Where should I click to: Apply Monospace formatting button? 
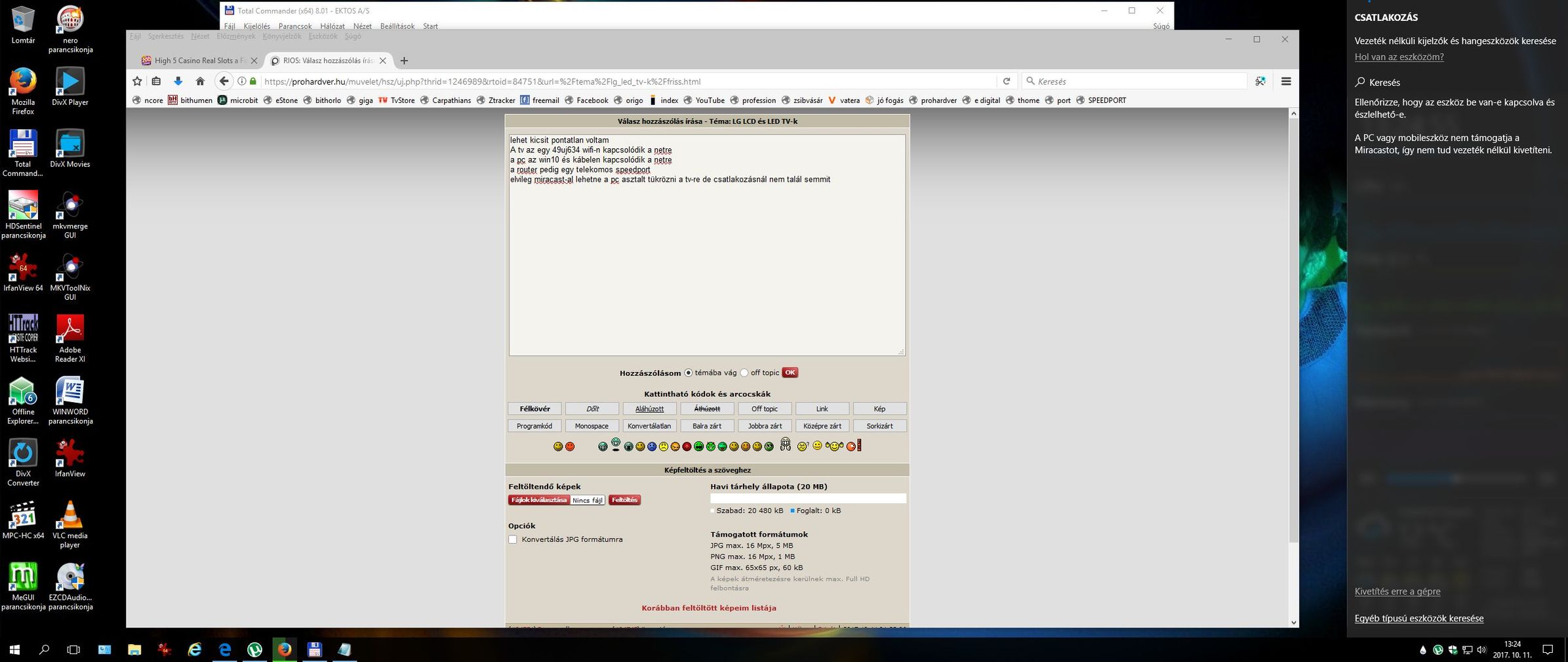[592, 426]
